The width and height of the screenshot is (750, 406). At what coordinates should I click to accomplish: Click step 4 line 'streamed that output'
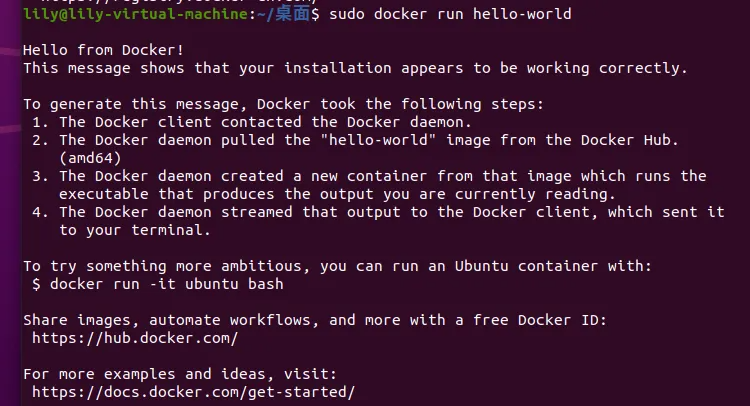378,212
